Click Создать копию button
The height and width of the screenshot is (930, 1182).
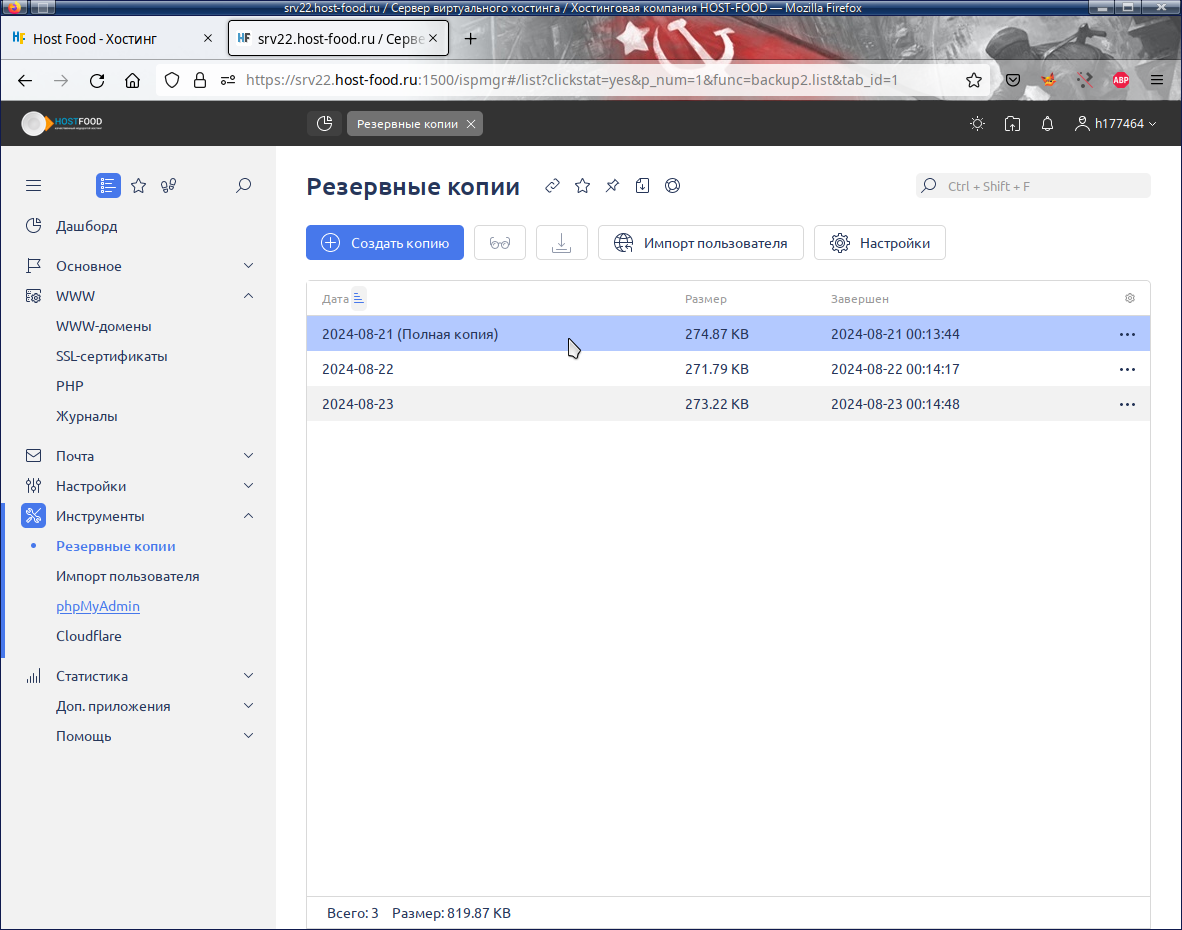(x=385, y=243)
